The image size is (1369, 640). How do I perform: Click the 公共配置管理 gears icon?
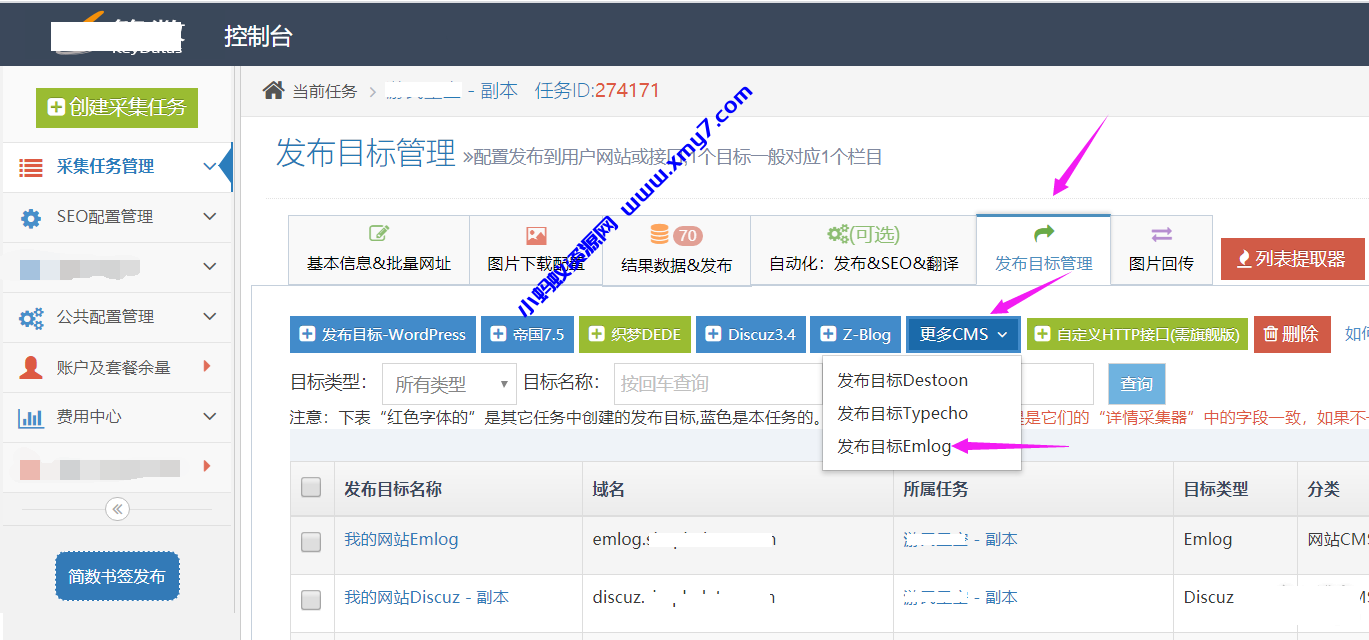click(31, 317)
